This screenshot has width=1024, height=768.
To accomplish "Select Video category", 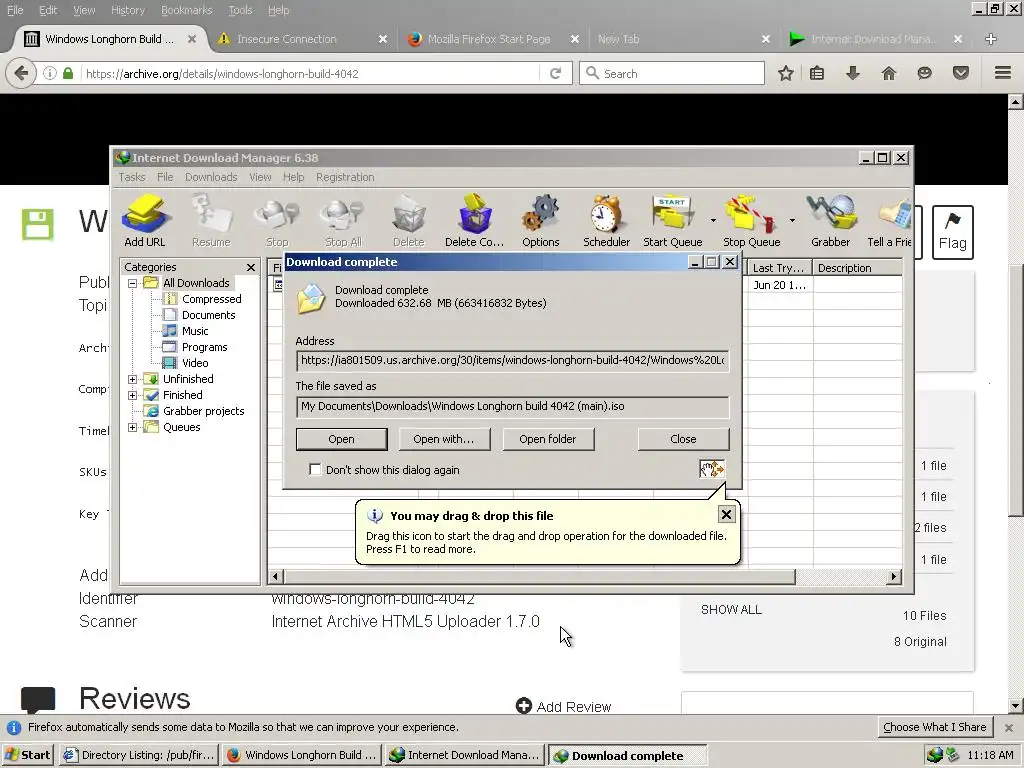I will coord(195,363).
